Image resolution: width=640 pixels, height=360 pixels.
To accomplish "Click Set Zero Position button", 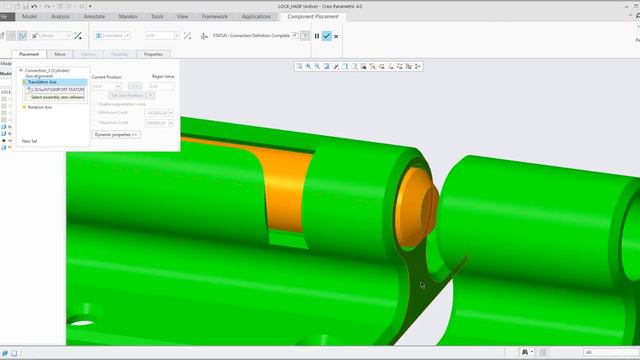I will [x=127, y=95].
